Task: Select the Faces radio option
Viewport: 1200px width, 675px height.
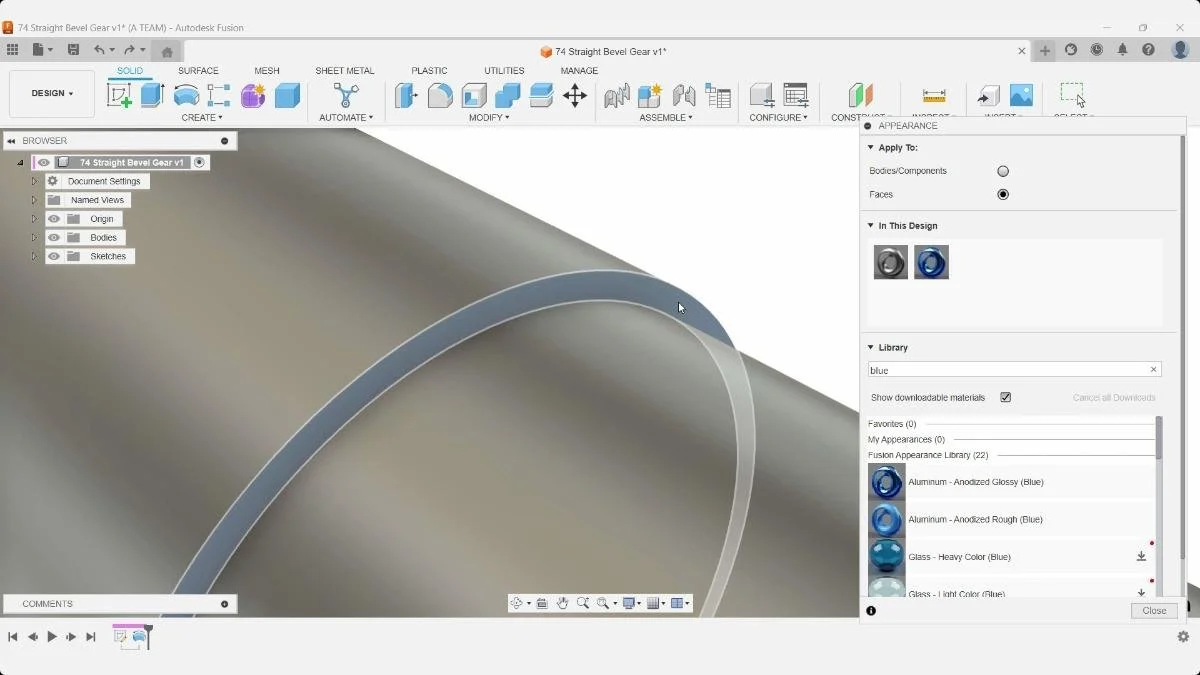Action: click(1003, 195)
